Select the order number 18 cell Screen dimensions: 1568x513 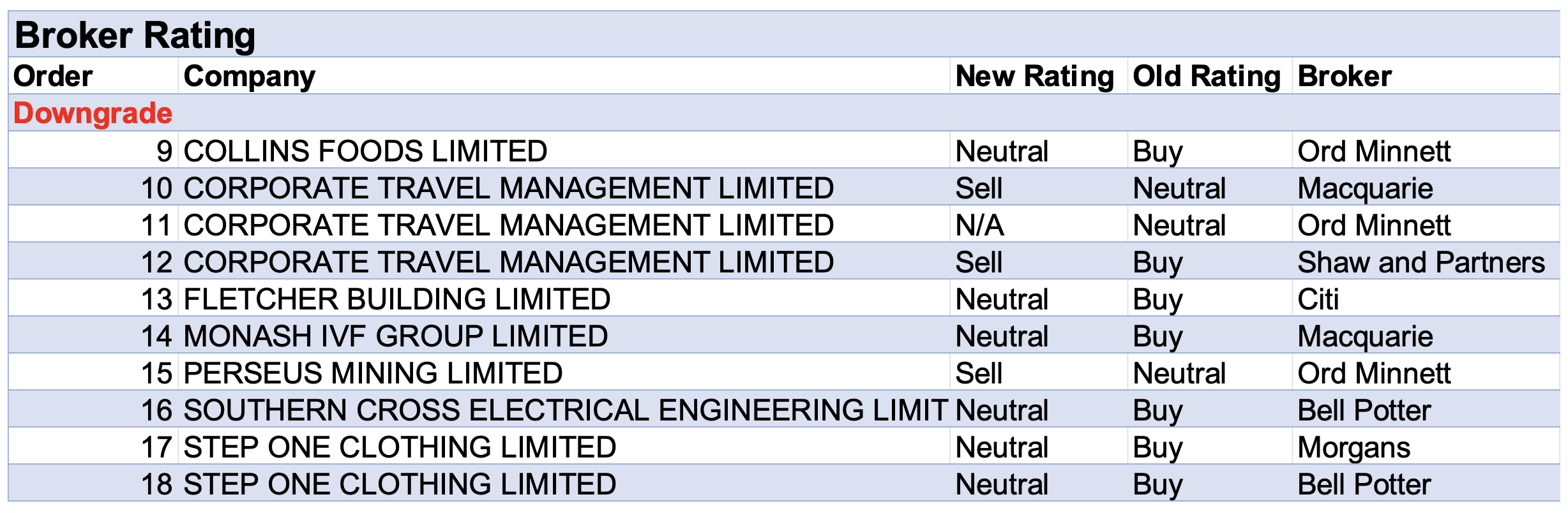point(156,484)
